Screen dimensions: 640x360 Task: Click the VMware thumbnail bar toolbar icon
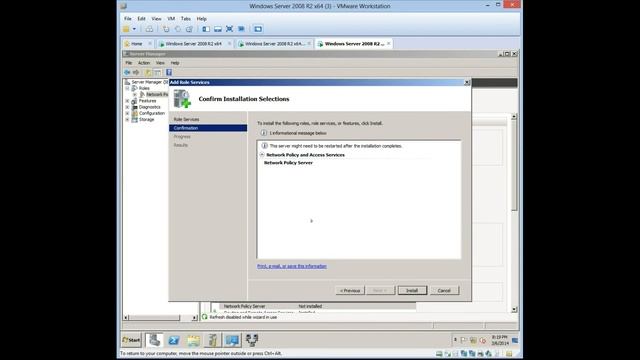(x=218, y=29)
